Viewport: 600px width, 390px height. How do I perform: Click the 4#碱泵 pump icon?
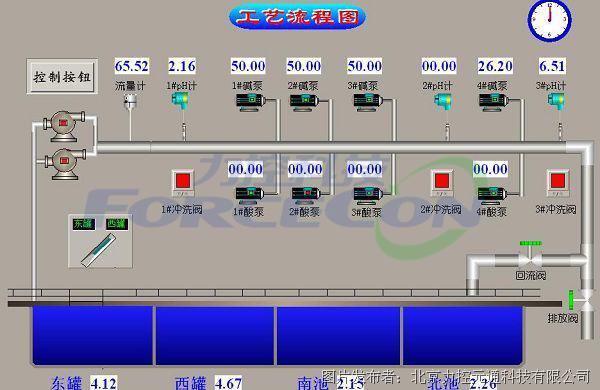(494, 101)
